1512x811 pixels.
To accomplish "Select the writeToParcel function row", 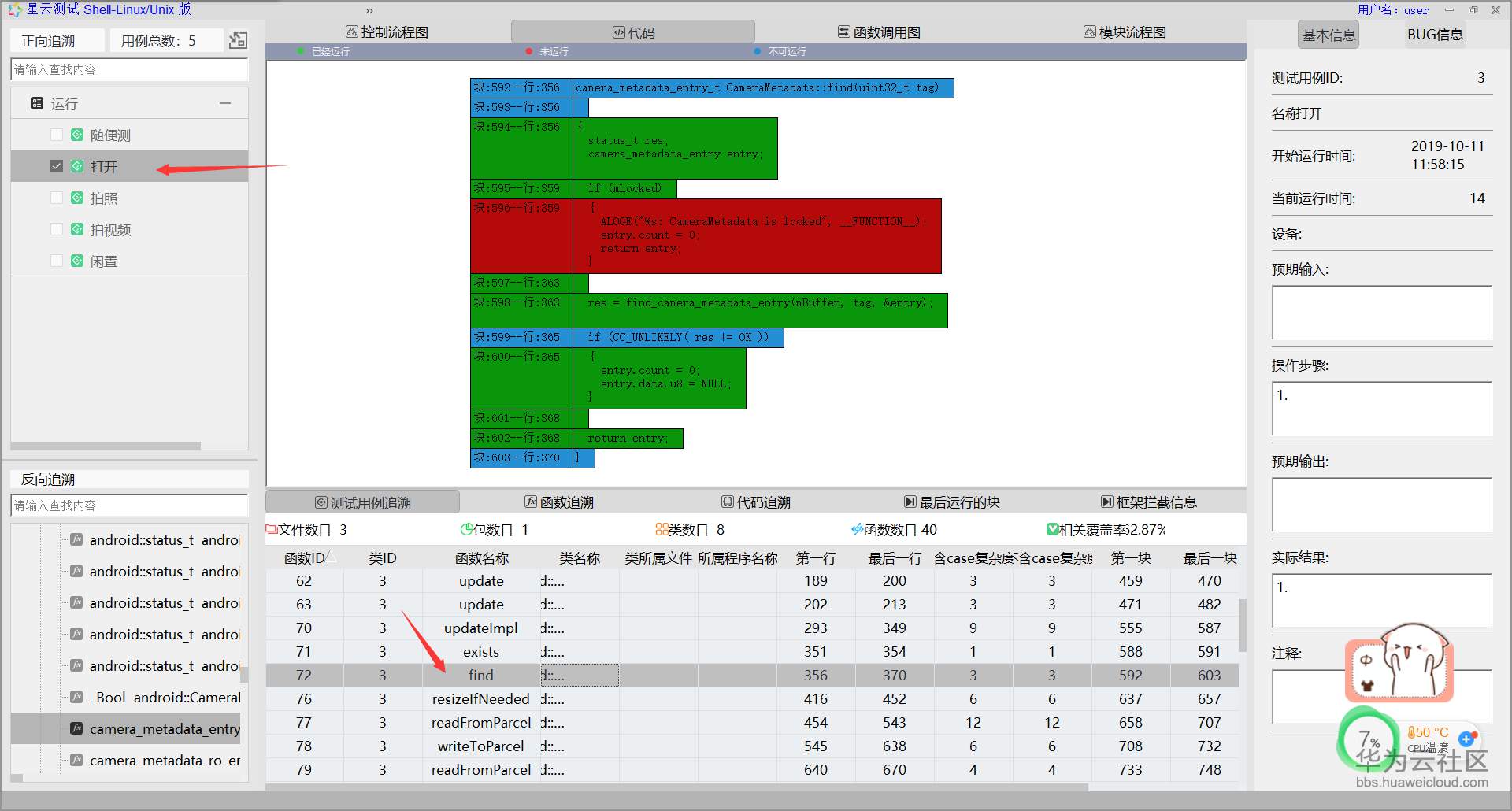I will click(752, 746).
